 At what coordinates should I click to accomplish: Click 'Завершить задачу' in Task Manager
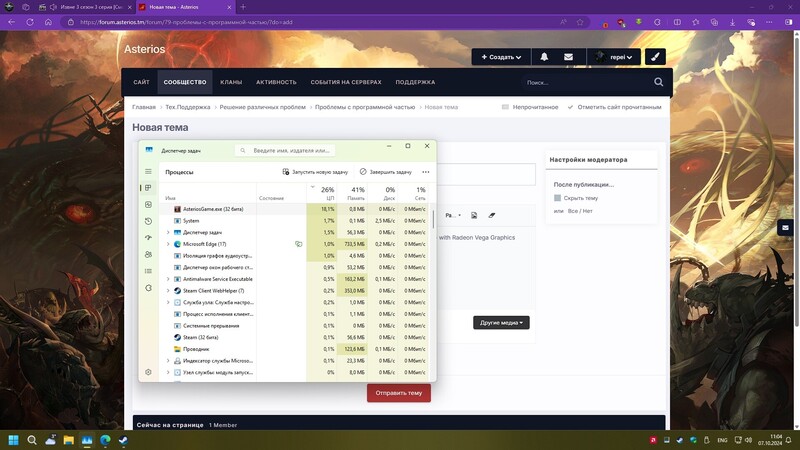386,172
